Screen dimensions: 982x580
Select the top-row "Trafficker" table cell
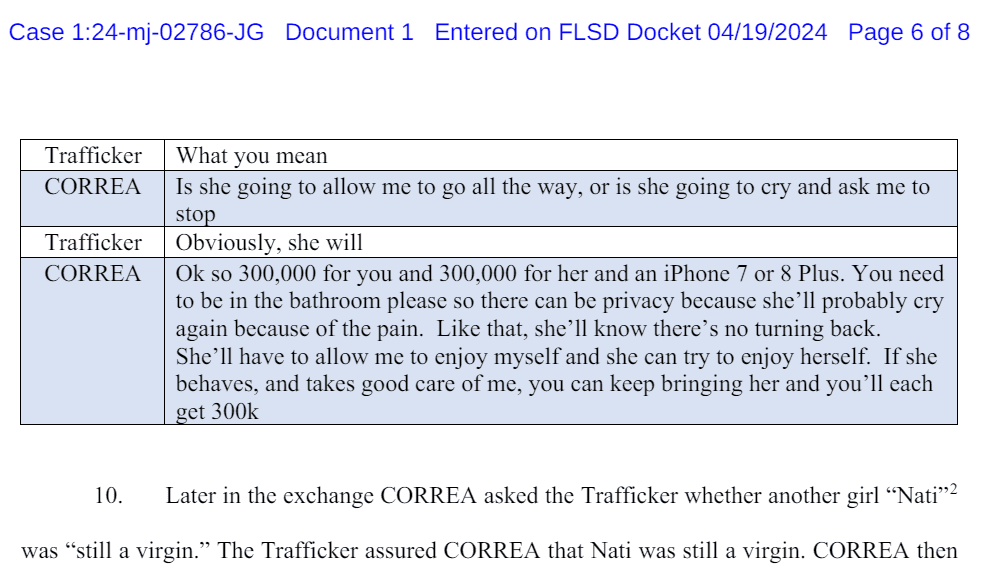point(93,156)
